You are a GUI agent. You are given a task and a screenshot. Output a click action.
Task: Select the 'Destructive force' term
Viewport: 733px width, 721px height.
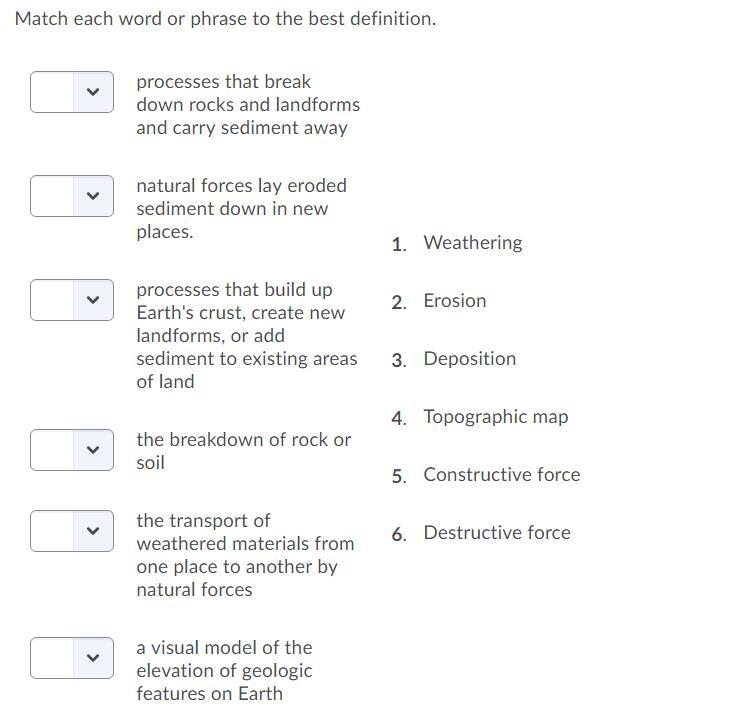tap(497, 533)
